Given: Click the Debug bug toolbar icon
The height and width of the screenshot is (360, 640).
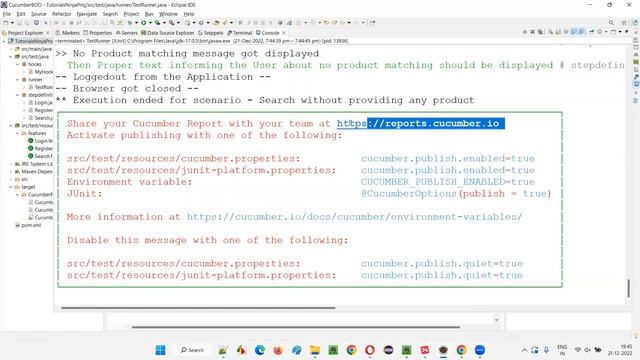Looking at the screenshot, I should pyautogui.click(x=129, y=23).
